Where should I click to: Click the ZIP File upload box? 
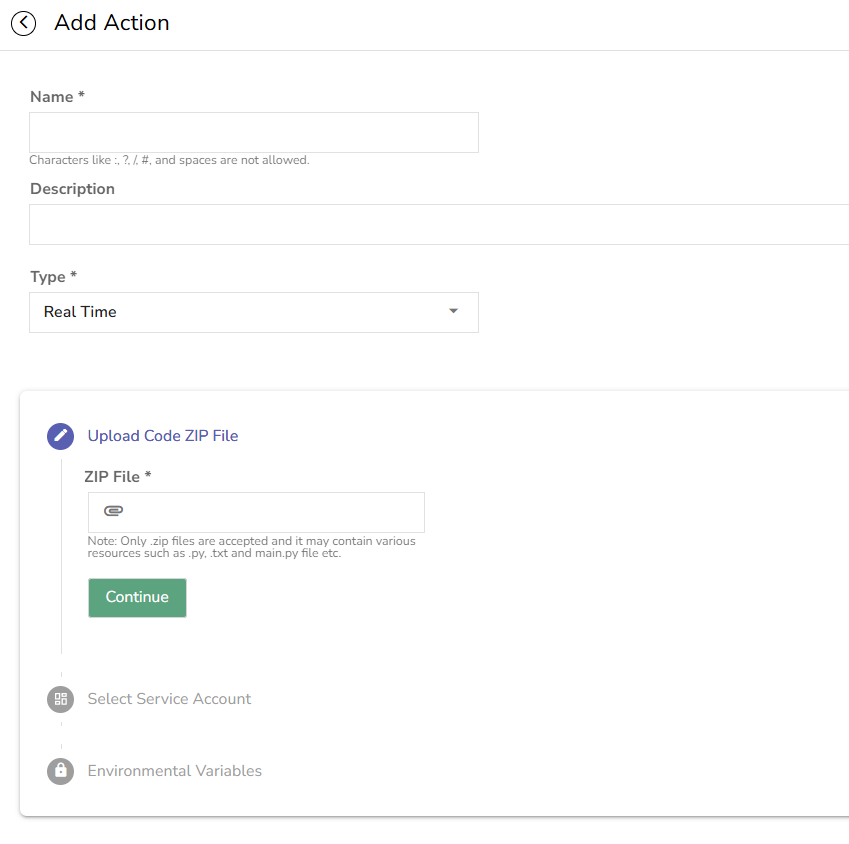point(255,510)
